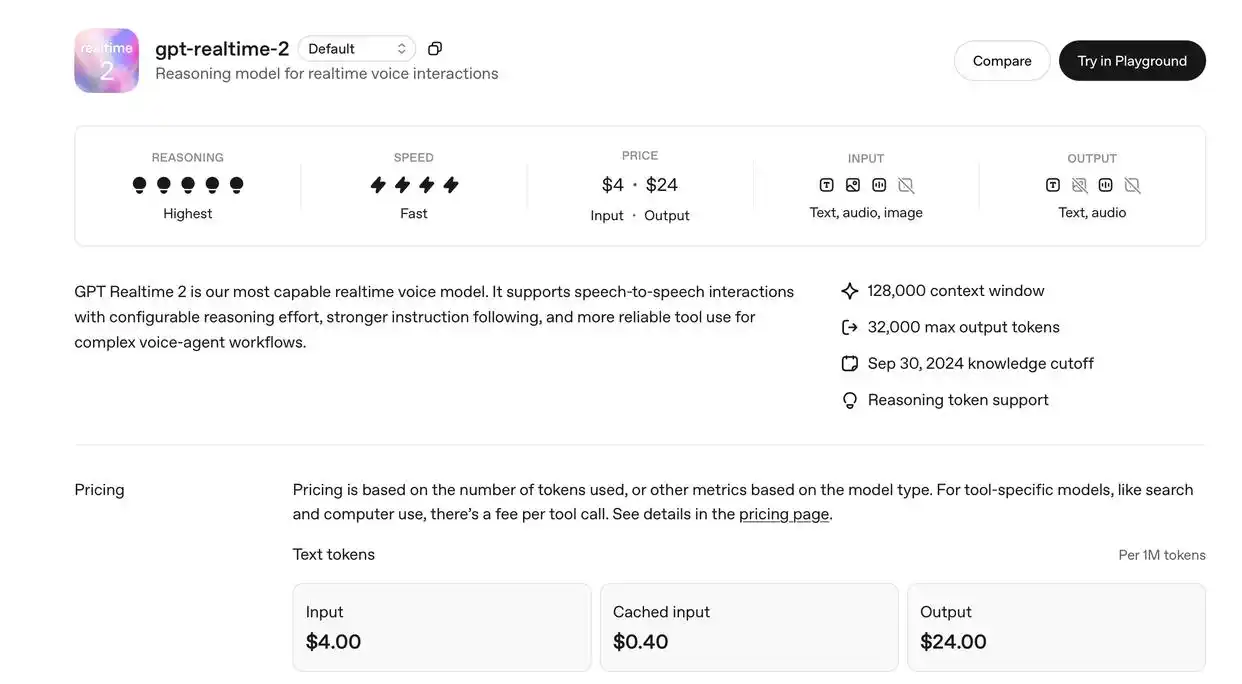Select the Output $24.00 pricing card
Image resolution: width=1242 pixels, height=684 pixels.
coord(1056,627)
